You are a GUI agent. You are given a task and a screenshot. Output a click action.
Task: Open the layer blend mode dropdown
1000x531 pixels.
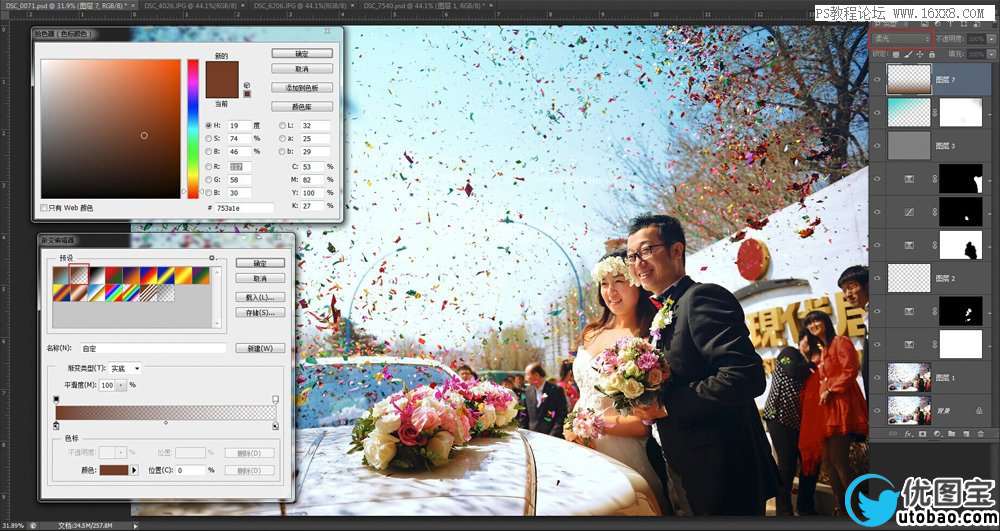click(900, 39)
